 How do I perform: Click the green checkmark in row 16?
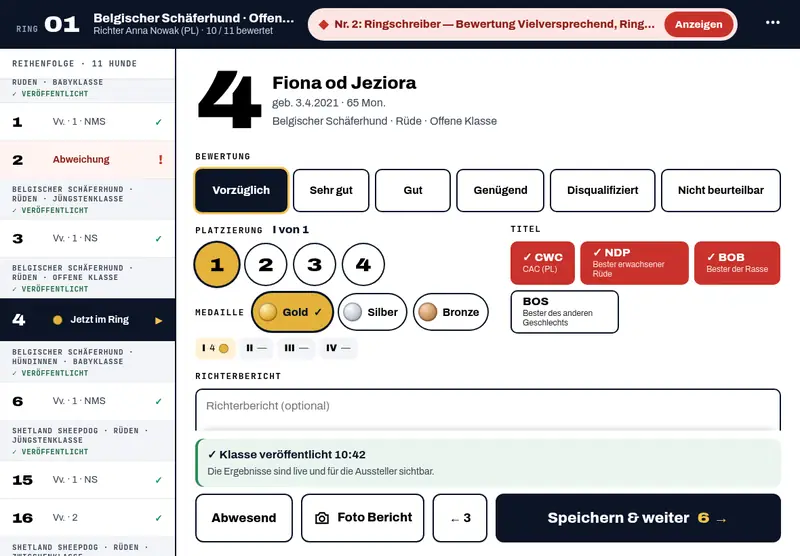click(159, 518)
